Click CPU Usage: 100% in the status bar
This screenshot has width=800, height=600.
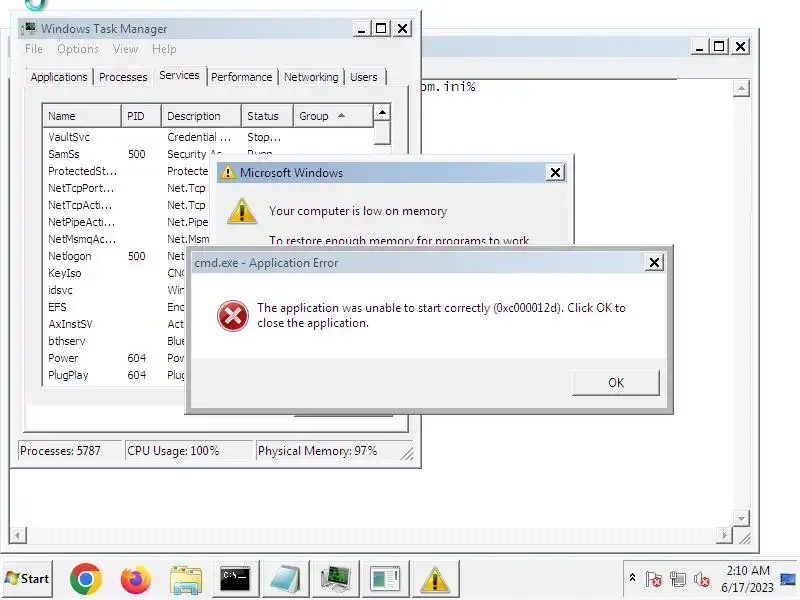pyautogui.click(x=189, y=451)
